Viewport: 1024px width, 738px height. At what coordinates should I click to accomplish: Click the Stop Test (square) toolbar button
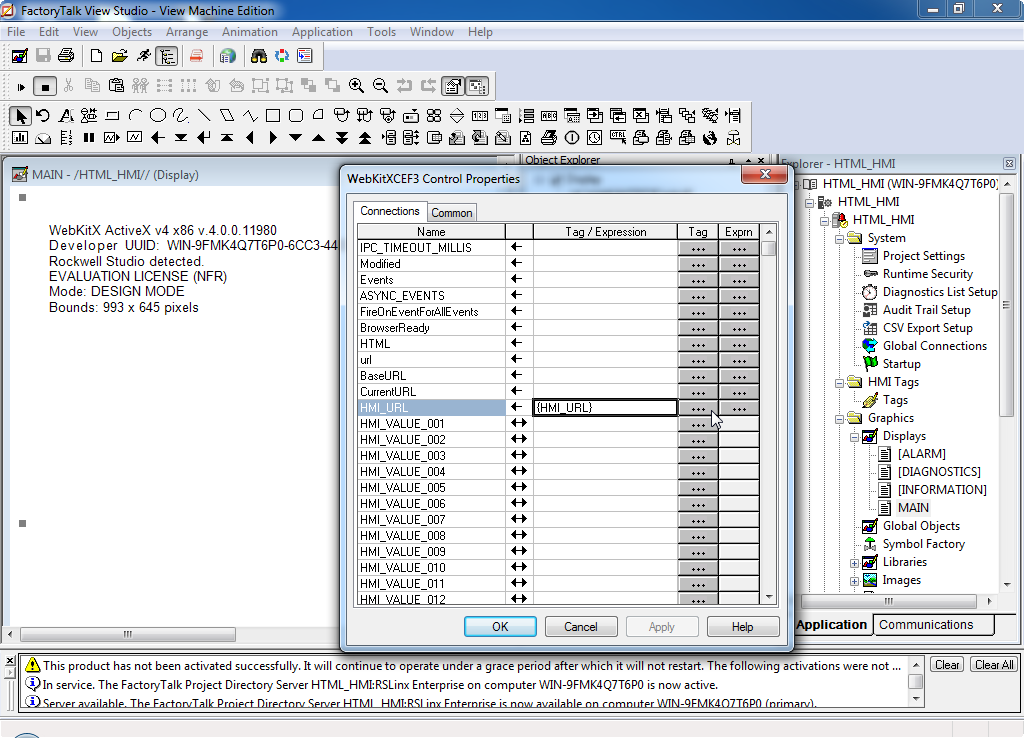44,86
